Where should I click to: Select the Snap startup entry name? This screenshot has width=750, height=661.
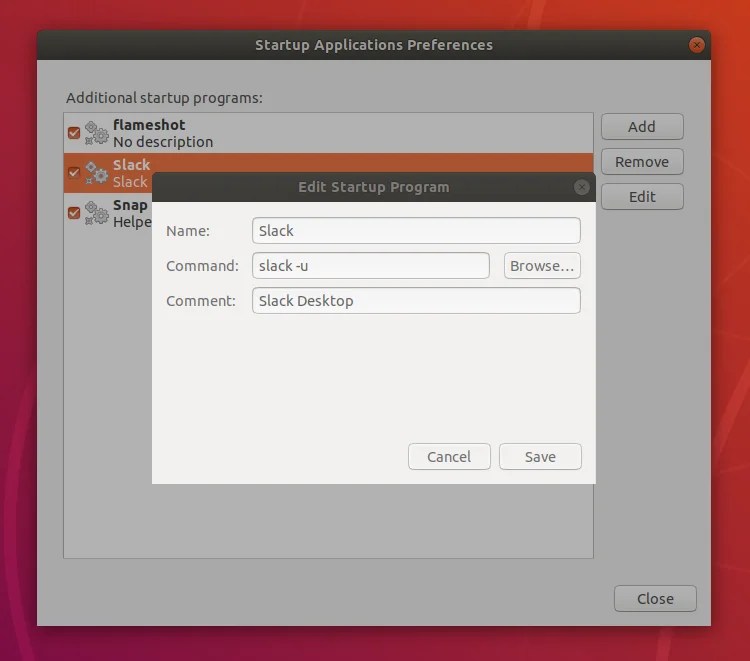pos(130,205)
